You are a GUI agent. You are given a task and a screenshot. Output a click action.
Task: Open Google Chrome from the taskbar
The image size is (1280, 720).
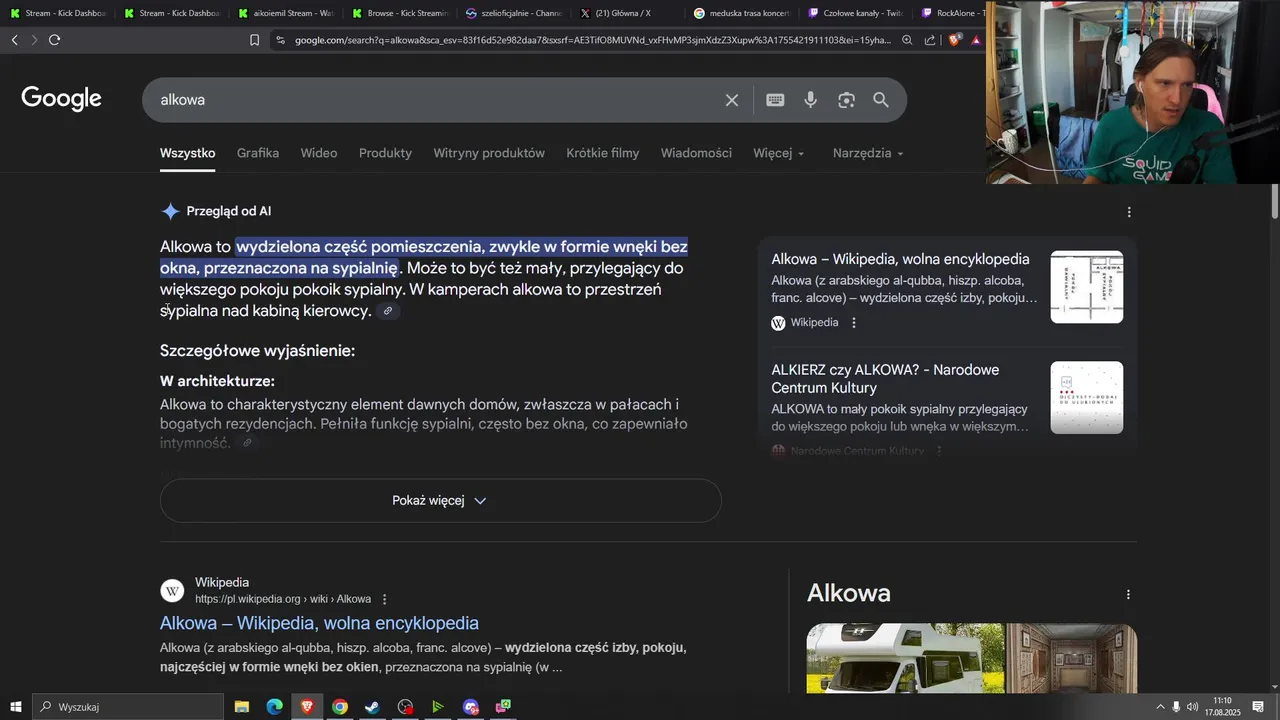pos(340,707)
